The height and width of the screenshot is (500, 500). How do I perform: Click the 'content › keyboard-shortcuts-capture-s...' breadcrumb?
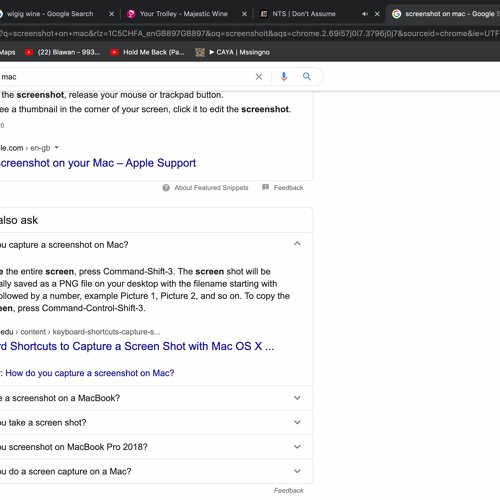tap(90, 332)
